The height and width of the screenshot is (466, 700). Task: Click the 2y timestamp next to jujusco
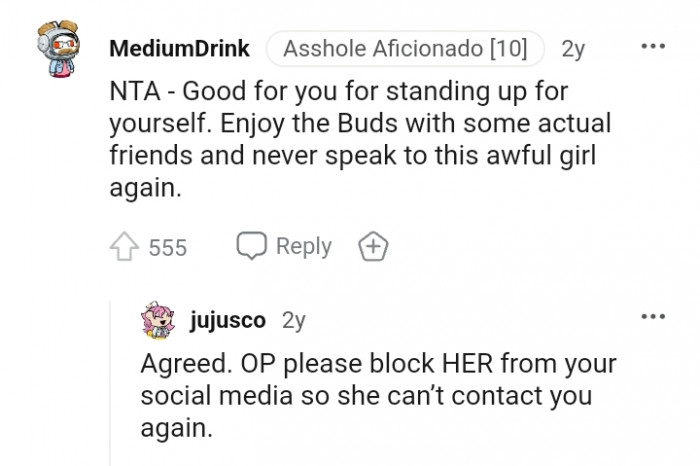[294, 321]
